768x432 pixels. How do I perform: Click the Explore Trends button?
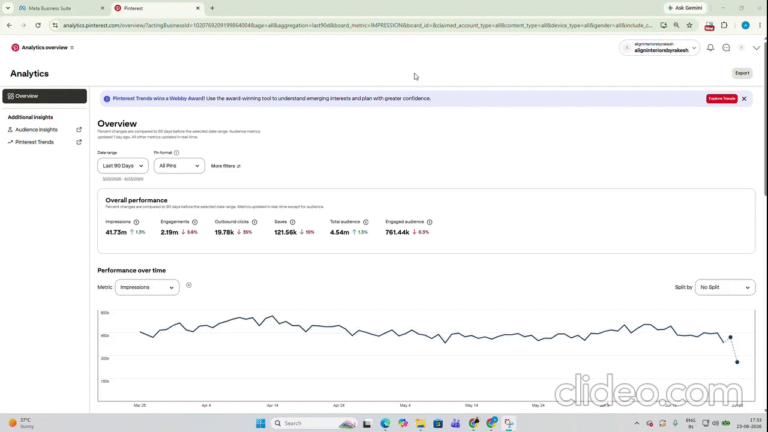[x=721, y=98]
